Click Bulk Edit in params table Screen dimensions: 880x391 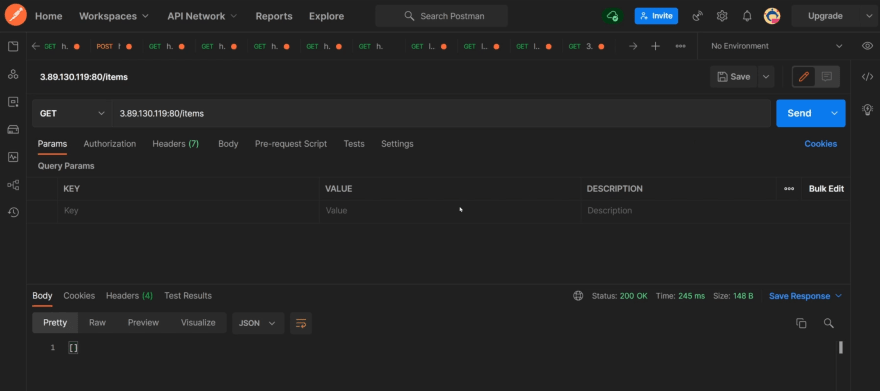click(826, 189)
